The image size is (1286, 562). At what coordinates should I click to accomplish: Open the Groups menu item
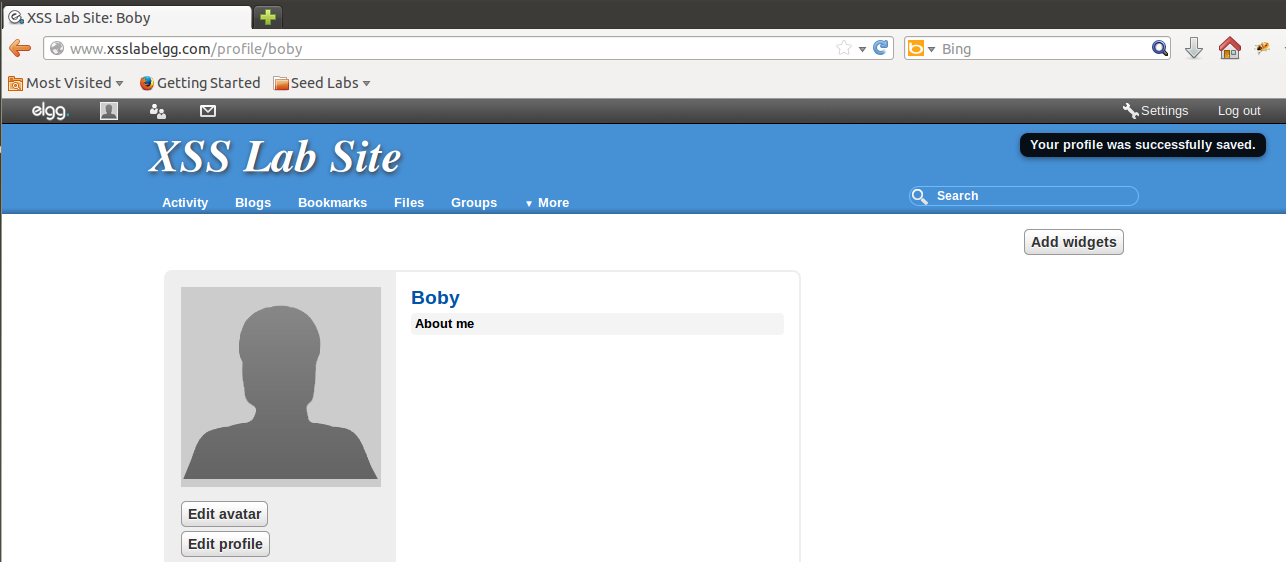(474, 202)
